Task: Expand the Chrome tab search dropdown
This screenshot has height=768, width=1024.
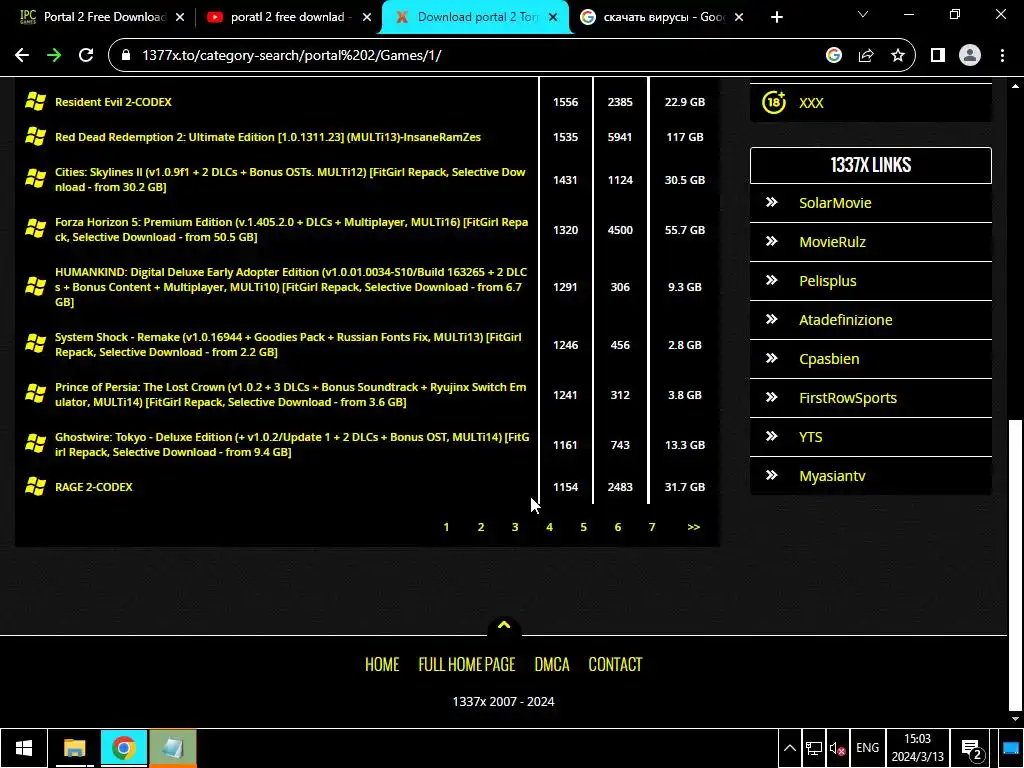Action: [x=863, y=14]
